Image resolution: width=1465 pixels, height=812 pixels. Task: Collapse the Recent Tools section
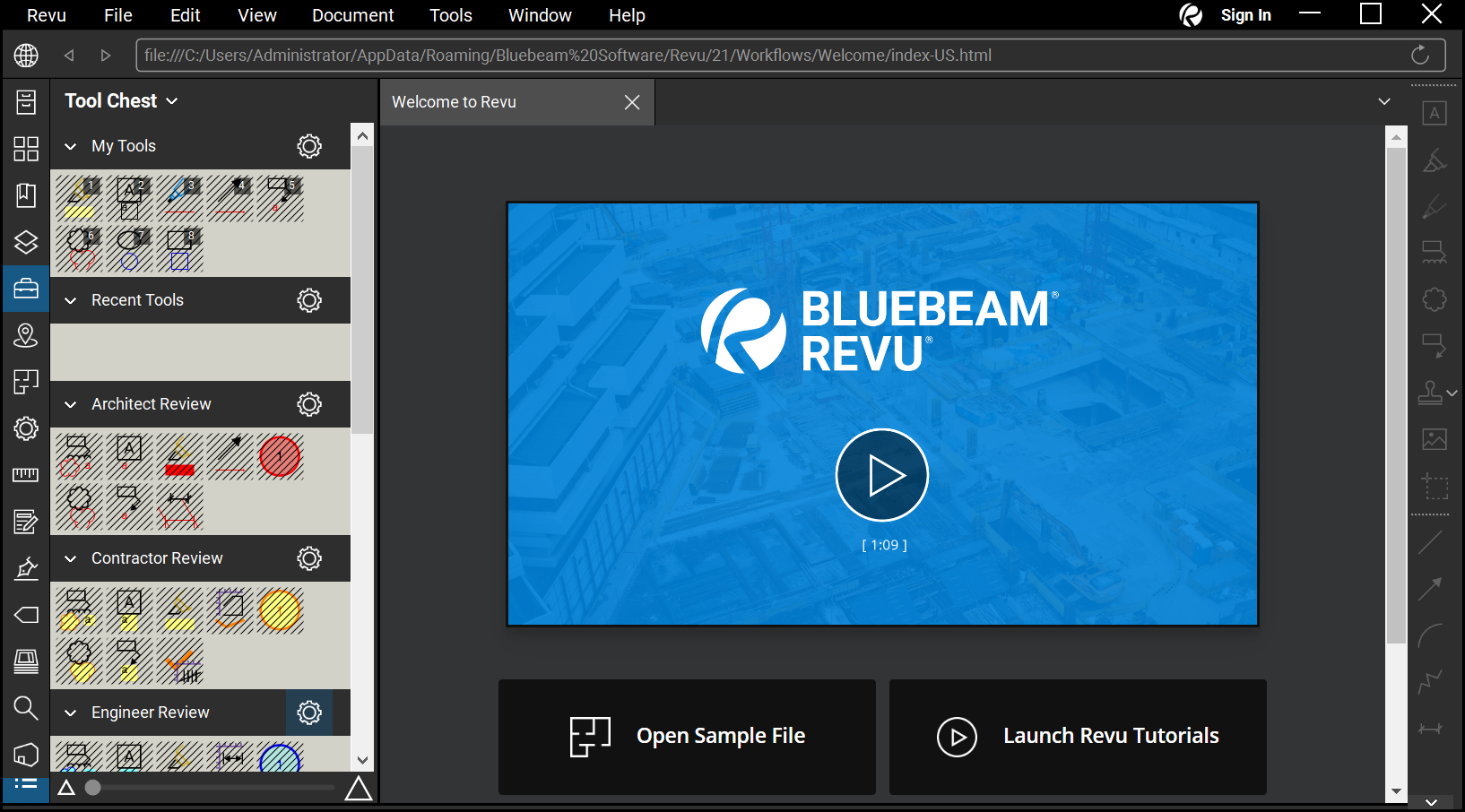pos(71,300)
